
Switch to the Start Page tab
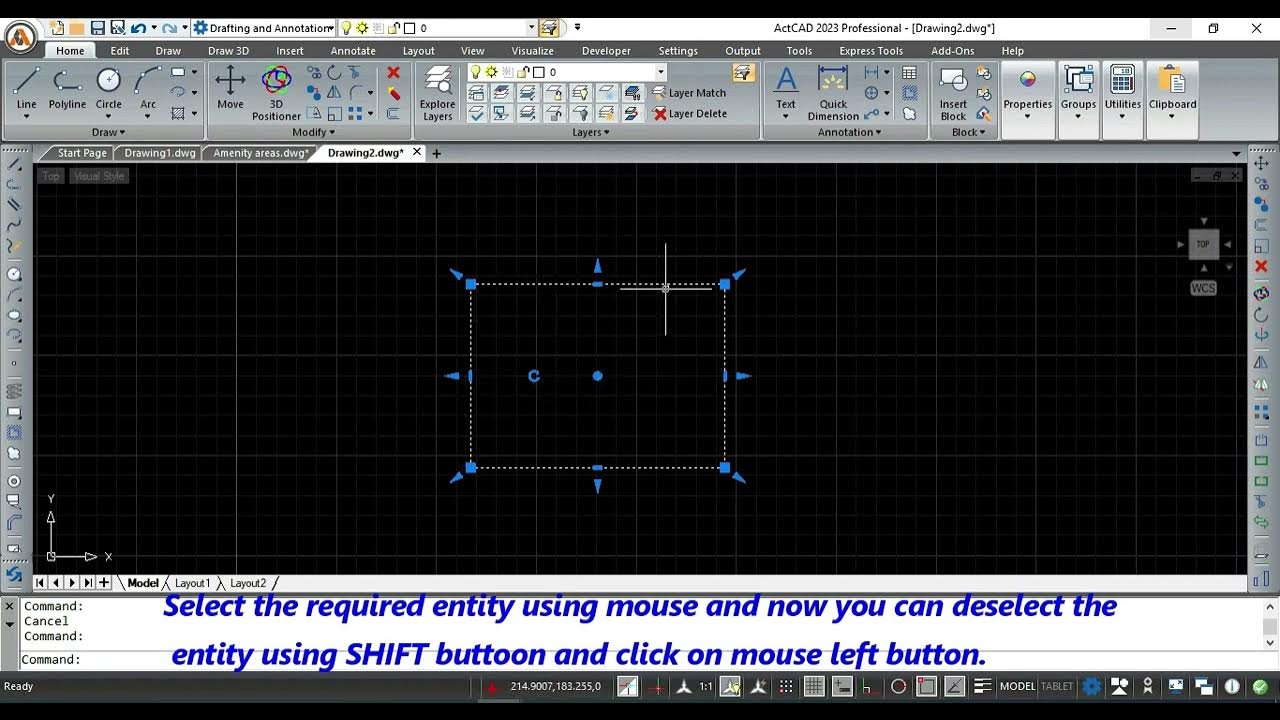(81, 153)
